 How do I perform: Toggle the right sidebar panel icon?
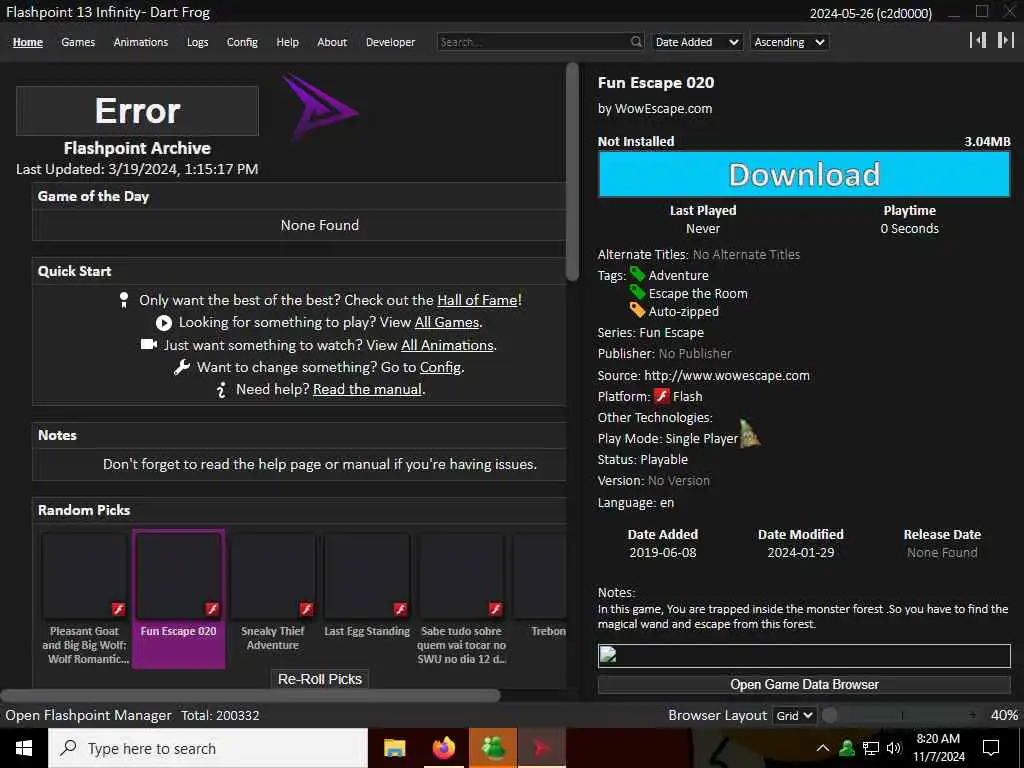click(1005, 40)
